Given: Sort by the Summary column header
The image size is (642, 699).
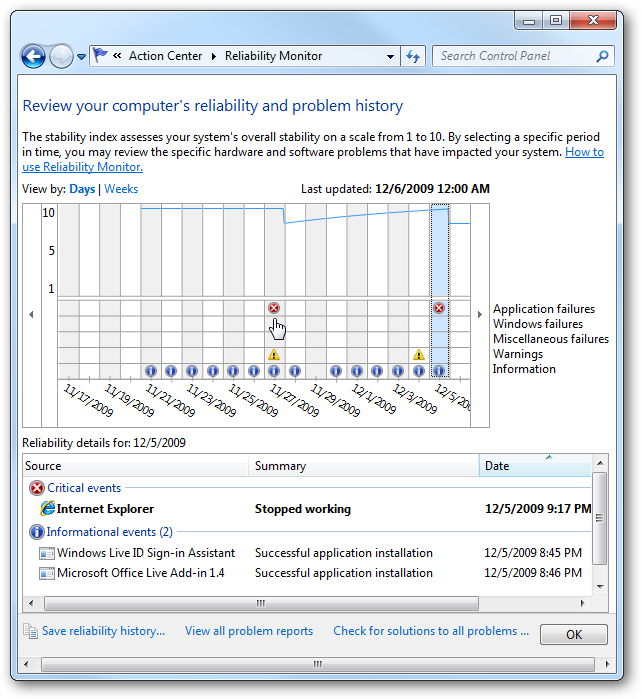Looking at the screenshot, I should (x=364, y=466).
